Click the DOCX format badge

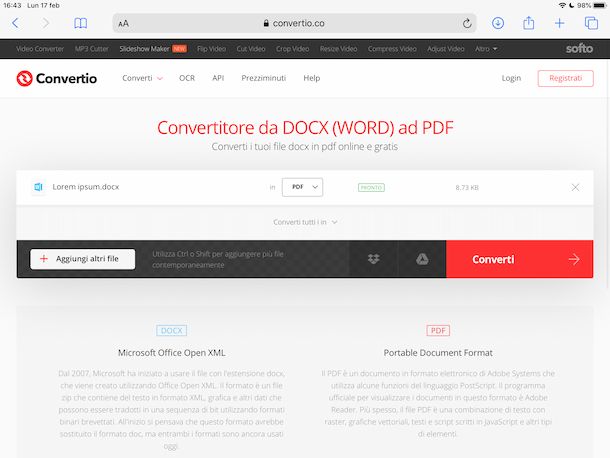point(172,330)
